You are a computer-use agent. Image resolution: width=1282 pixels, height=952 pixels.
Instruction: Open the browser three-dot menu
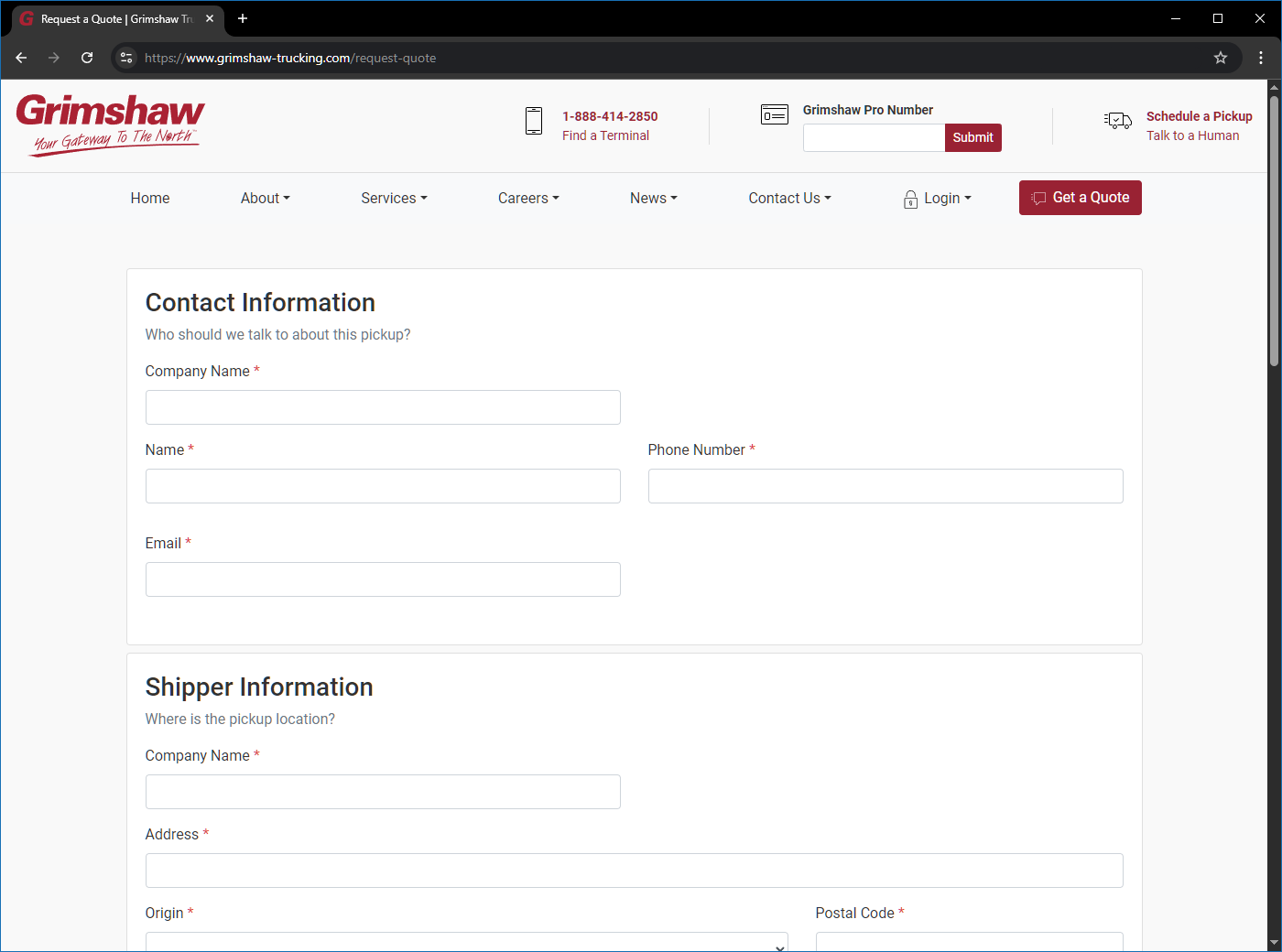point(1261,58)
